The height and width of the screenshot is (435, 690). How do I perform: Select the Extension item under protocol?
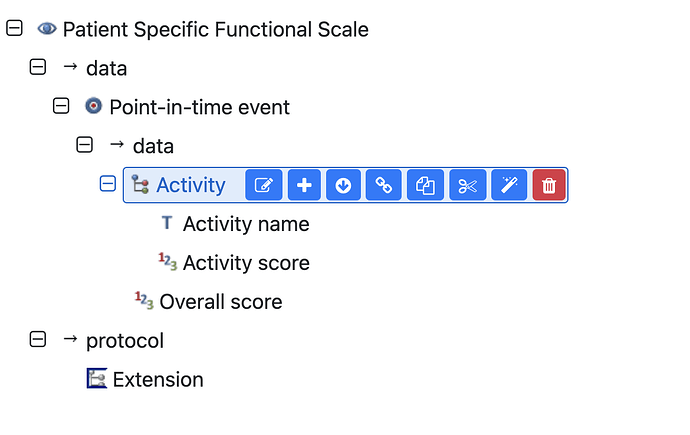point(157,380)
